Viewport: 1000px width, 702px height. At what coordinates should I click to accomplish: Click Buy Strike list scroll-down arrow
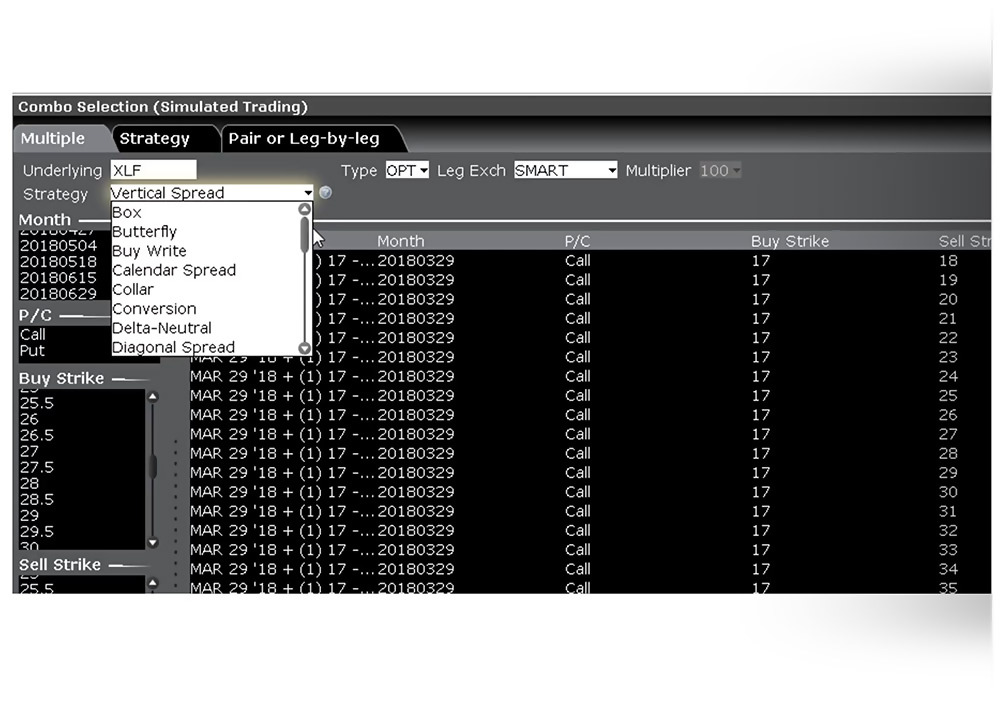point(152,543)
